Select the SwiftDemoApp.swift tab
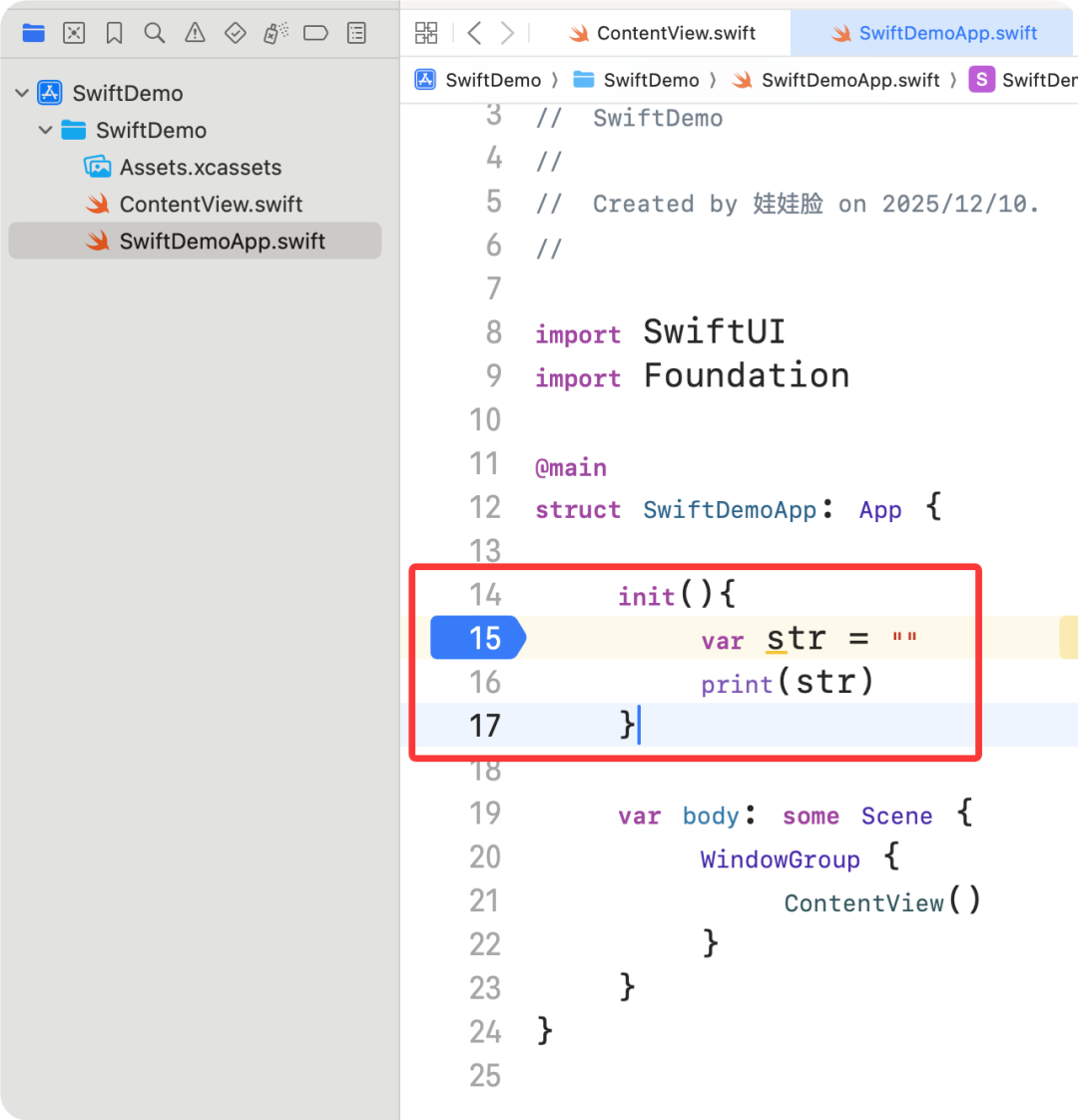This screenshot has width=1078, height=1120. pyautogui.click(x=933, y=33)
